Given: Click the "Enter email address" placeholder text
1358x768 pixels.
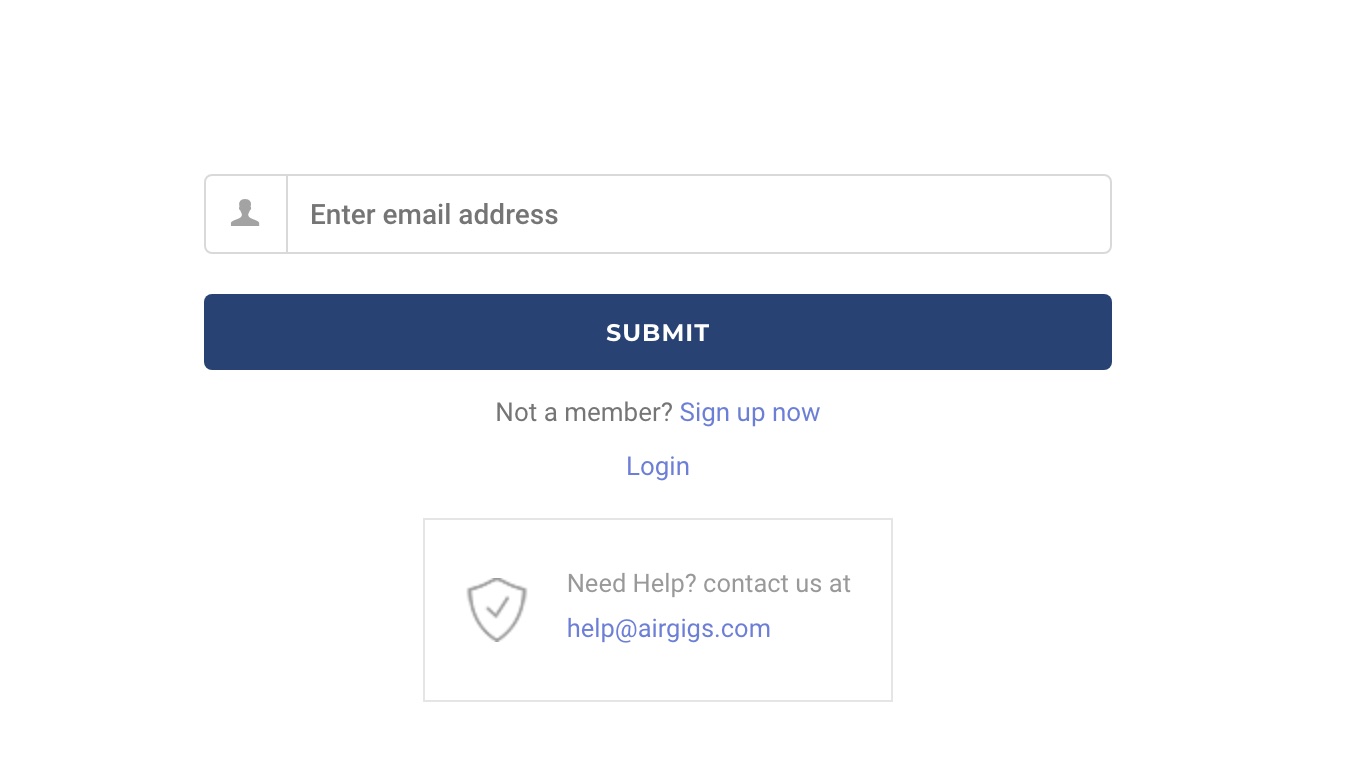Looking at the screenshot, I should click(x=434, y=214).
